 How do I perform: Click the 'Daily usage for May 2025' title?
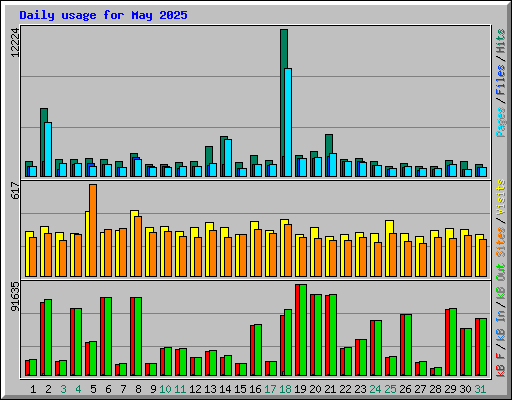103,15
